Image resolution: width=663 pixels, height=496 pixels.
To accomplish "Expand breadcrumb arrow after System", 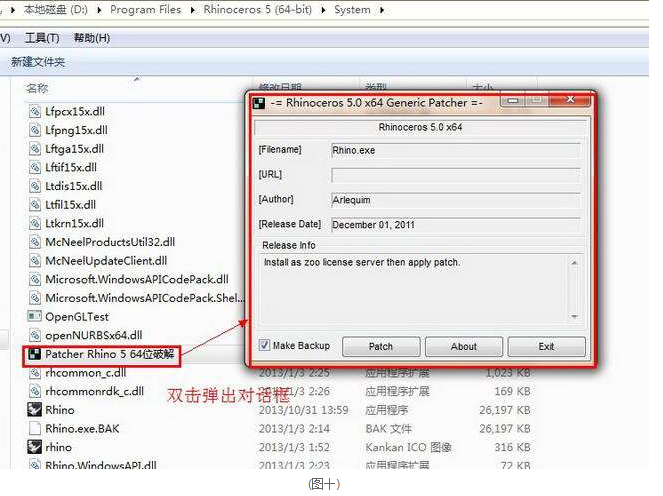I will tap(382, 10).
